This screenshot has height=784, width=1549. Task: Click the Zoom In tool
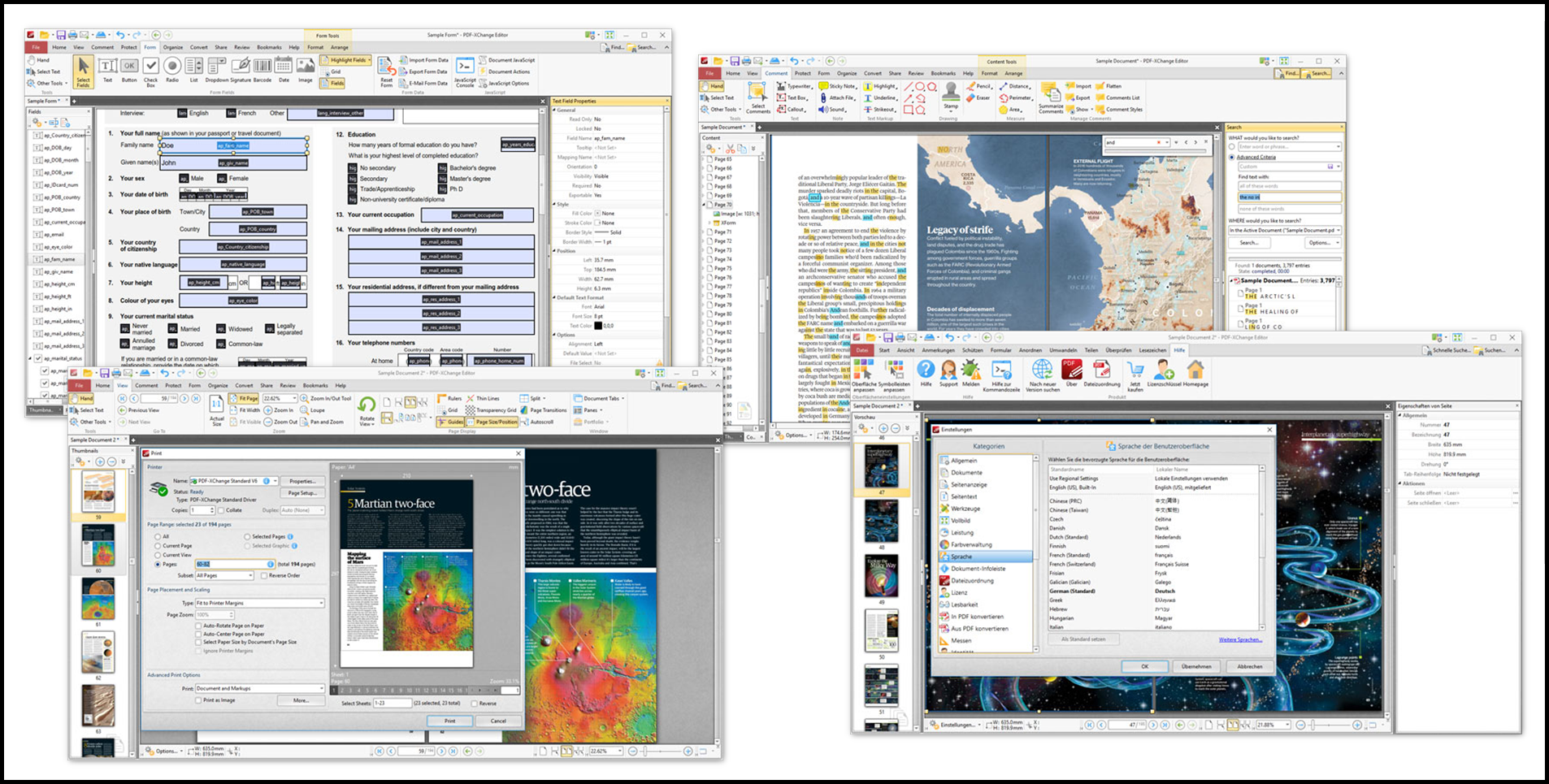pos(279,410)
